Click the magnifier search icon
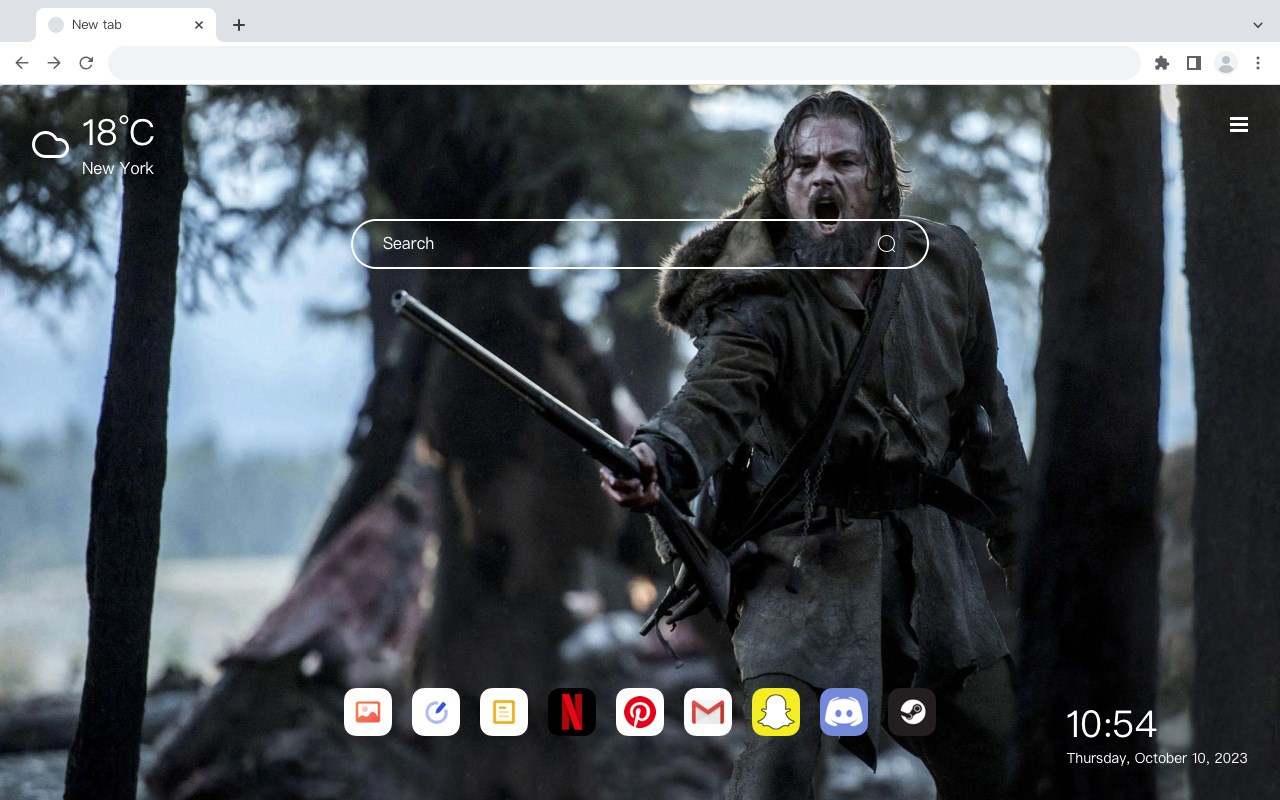 887,244
